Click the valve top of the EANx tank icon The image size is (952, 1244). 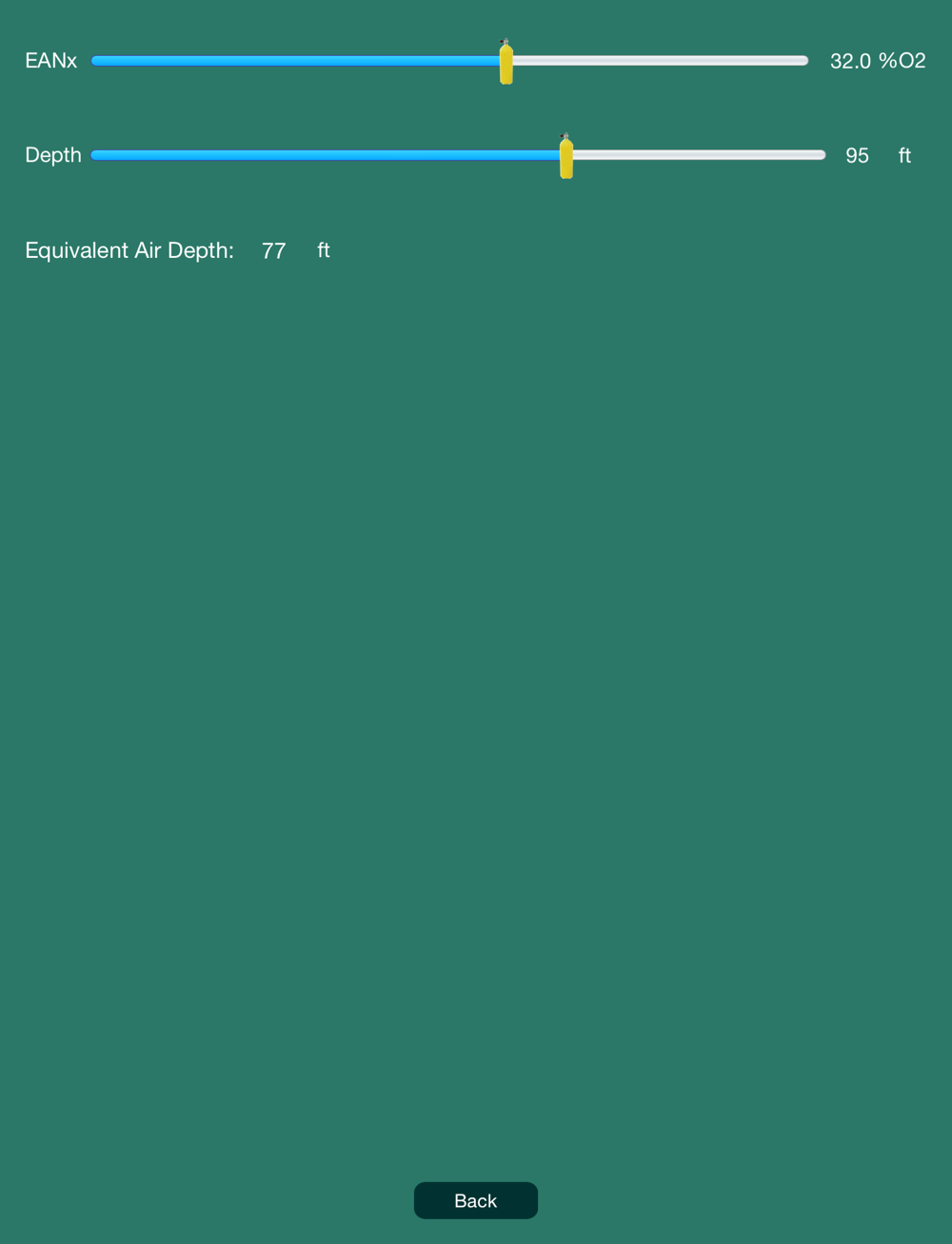(506, 42)
